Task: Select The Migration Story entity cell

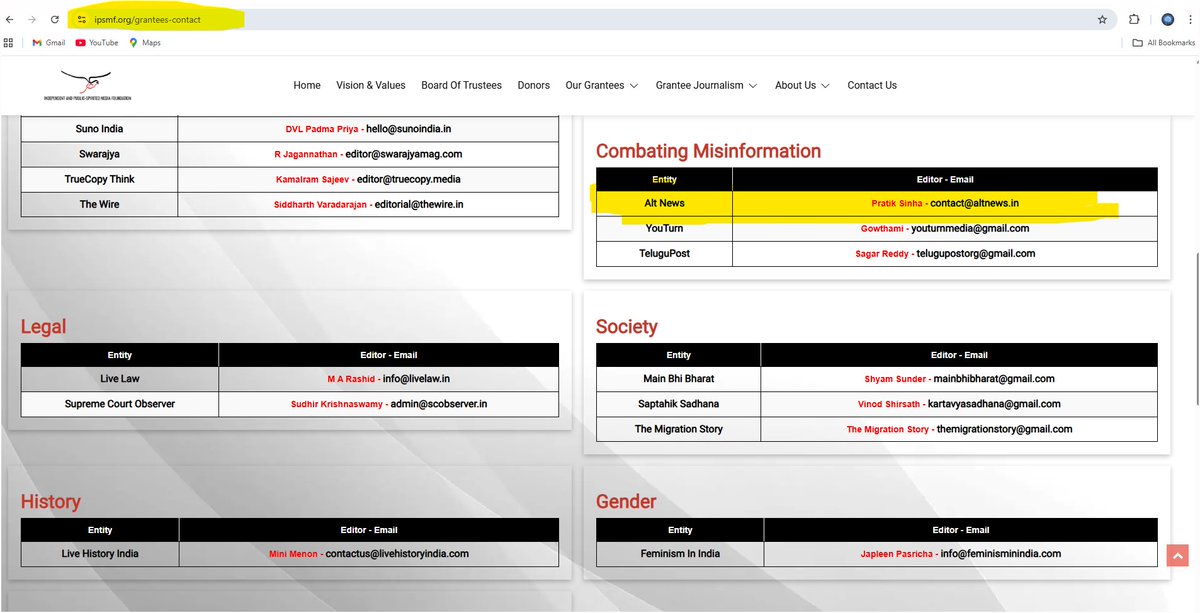Action: point(678,429)
